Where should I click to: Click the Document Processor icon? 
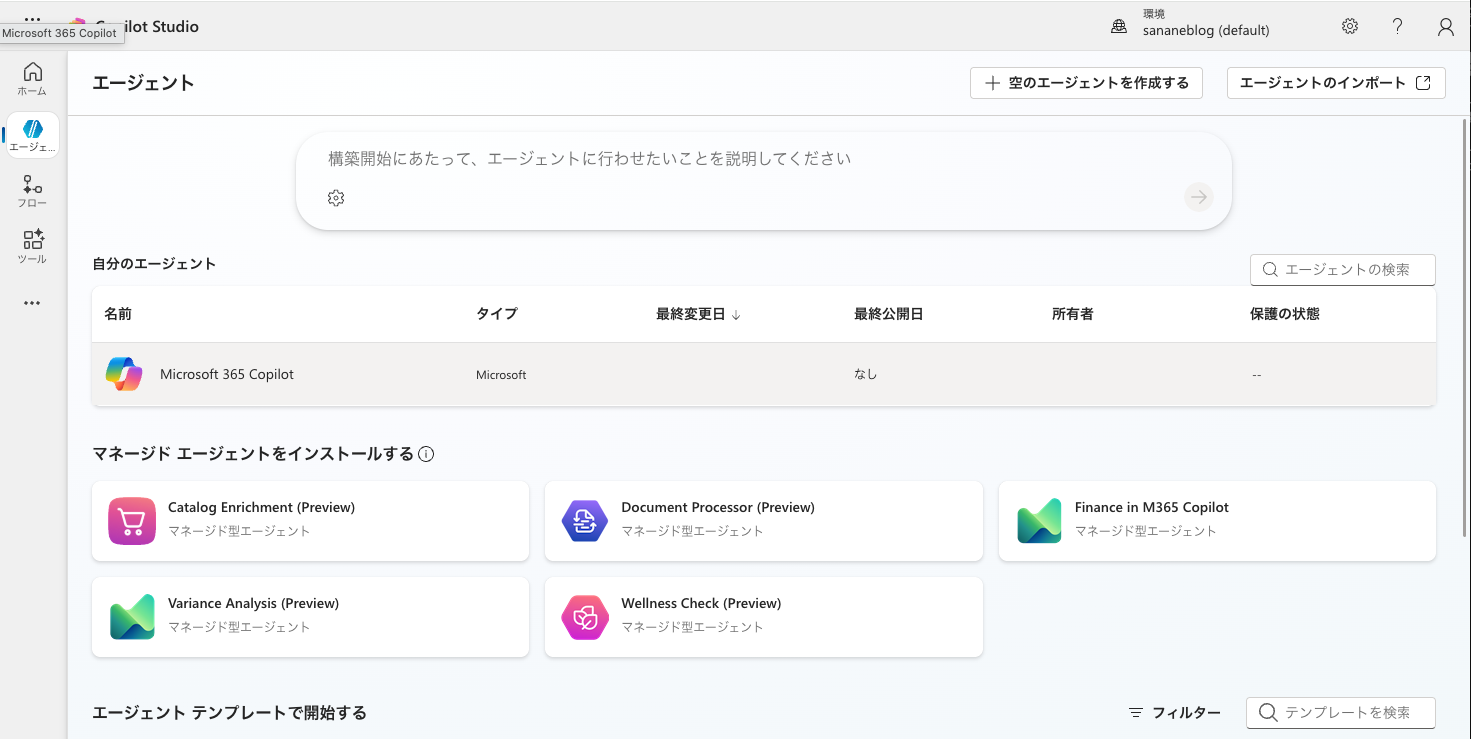pos(585,521)
